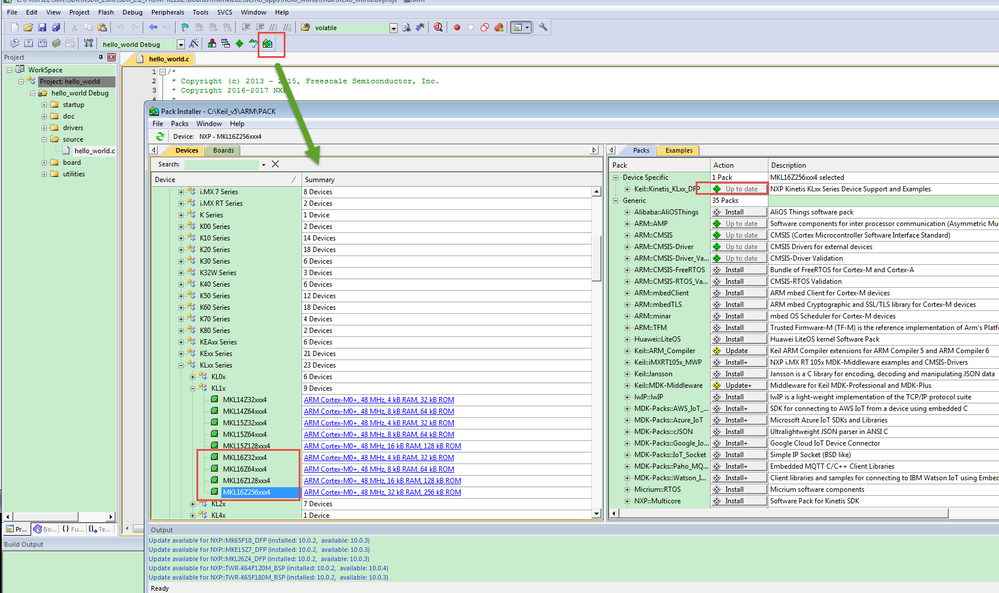The width and height of the screenshot is (999, 593).
Task: Collapse the Generic packs group
Action: [615, 201]
